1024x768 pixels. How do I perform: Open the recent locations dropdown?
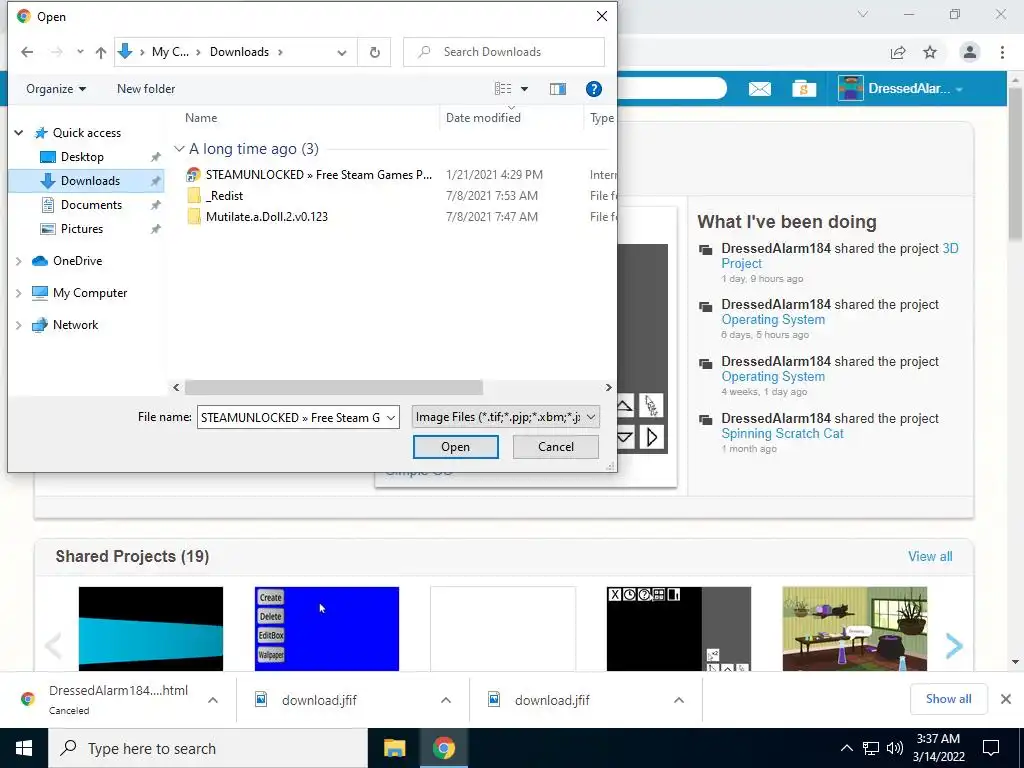[80, 52]
